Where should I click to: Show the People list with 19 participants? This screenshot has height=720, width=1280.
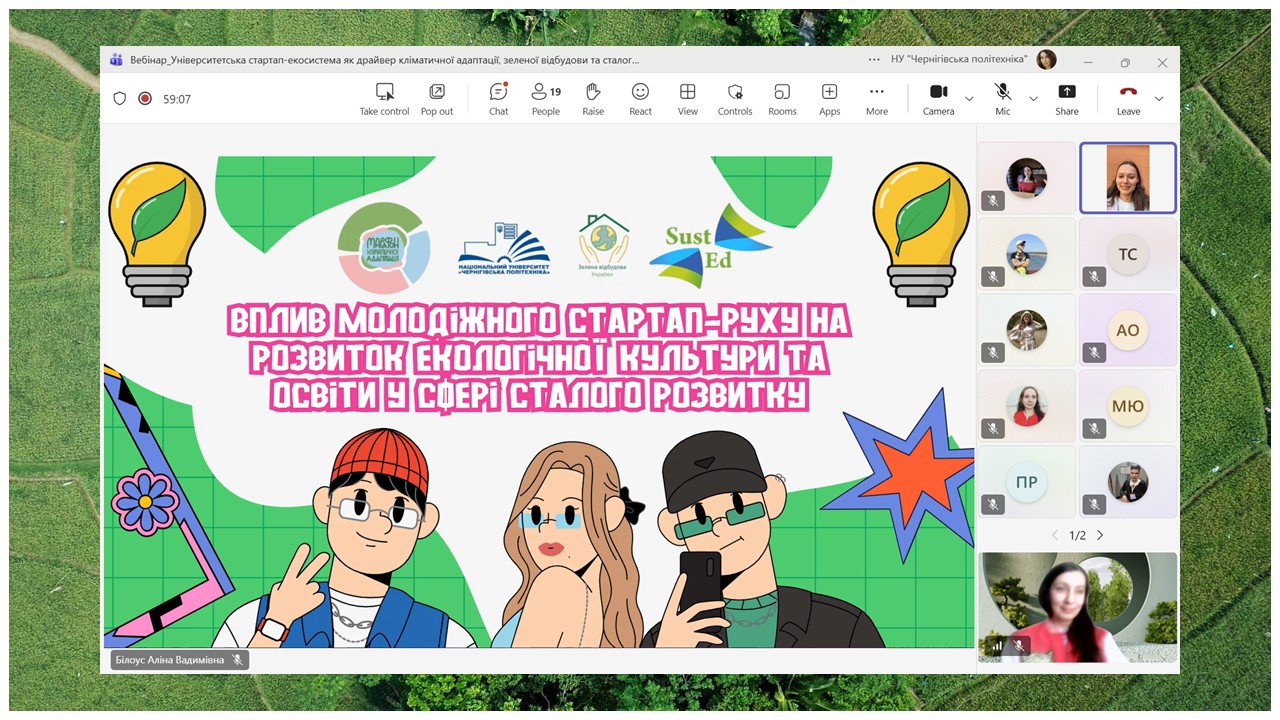point(545,99)
